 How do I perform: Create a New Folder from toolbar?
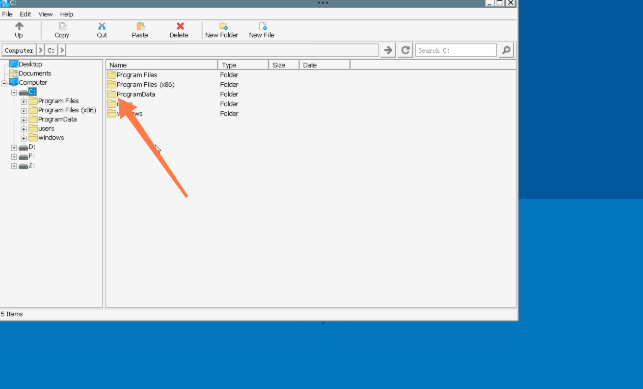pyautogui.click(x=223, y=27)
